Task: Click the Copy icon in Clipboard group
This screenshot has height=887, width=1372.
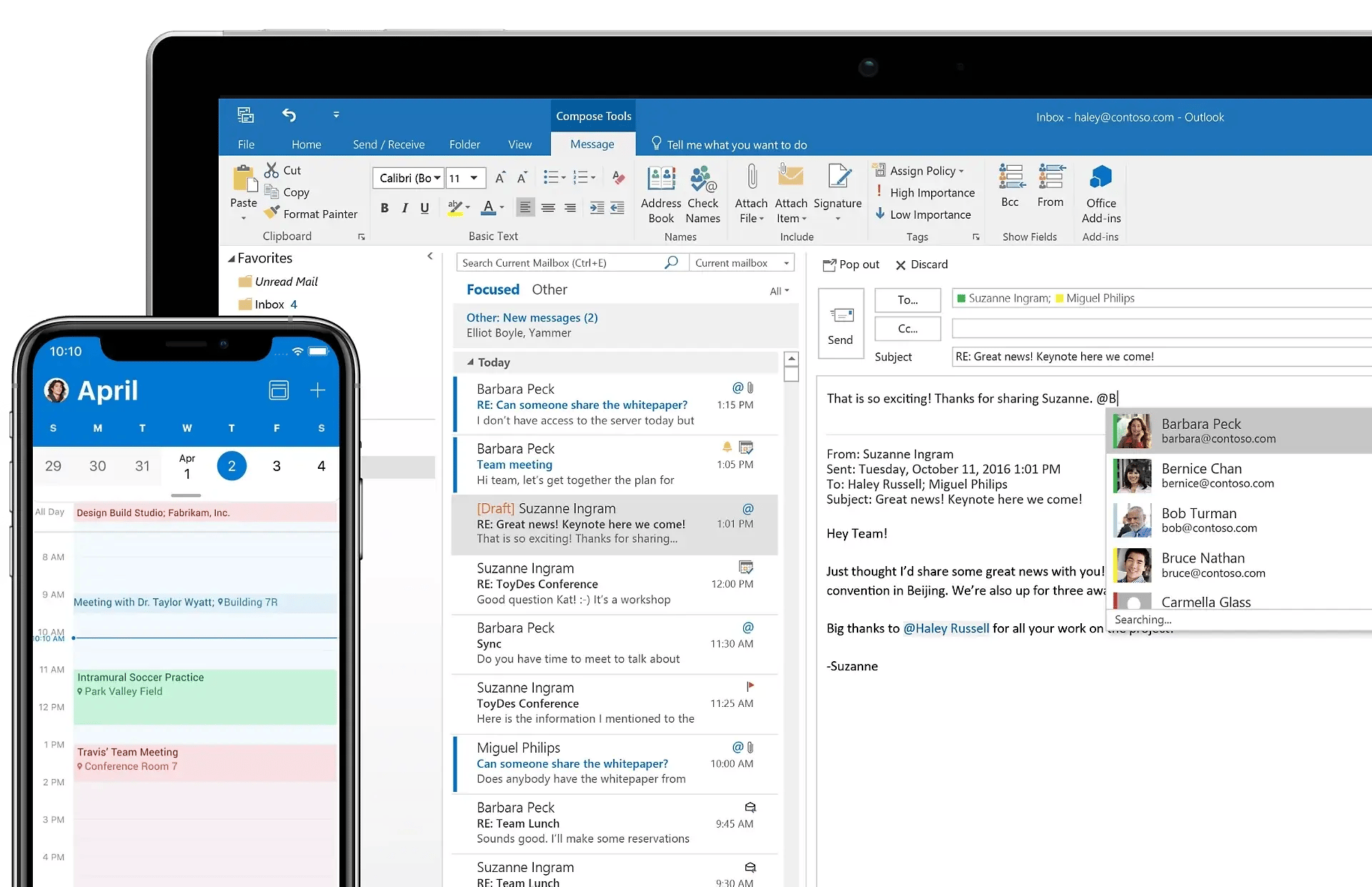Action: (x=272, y=192)
